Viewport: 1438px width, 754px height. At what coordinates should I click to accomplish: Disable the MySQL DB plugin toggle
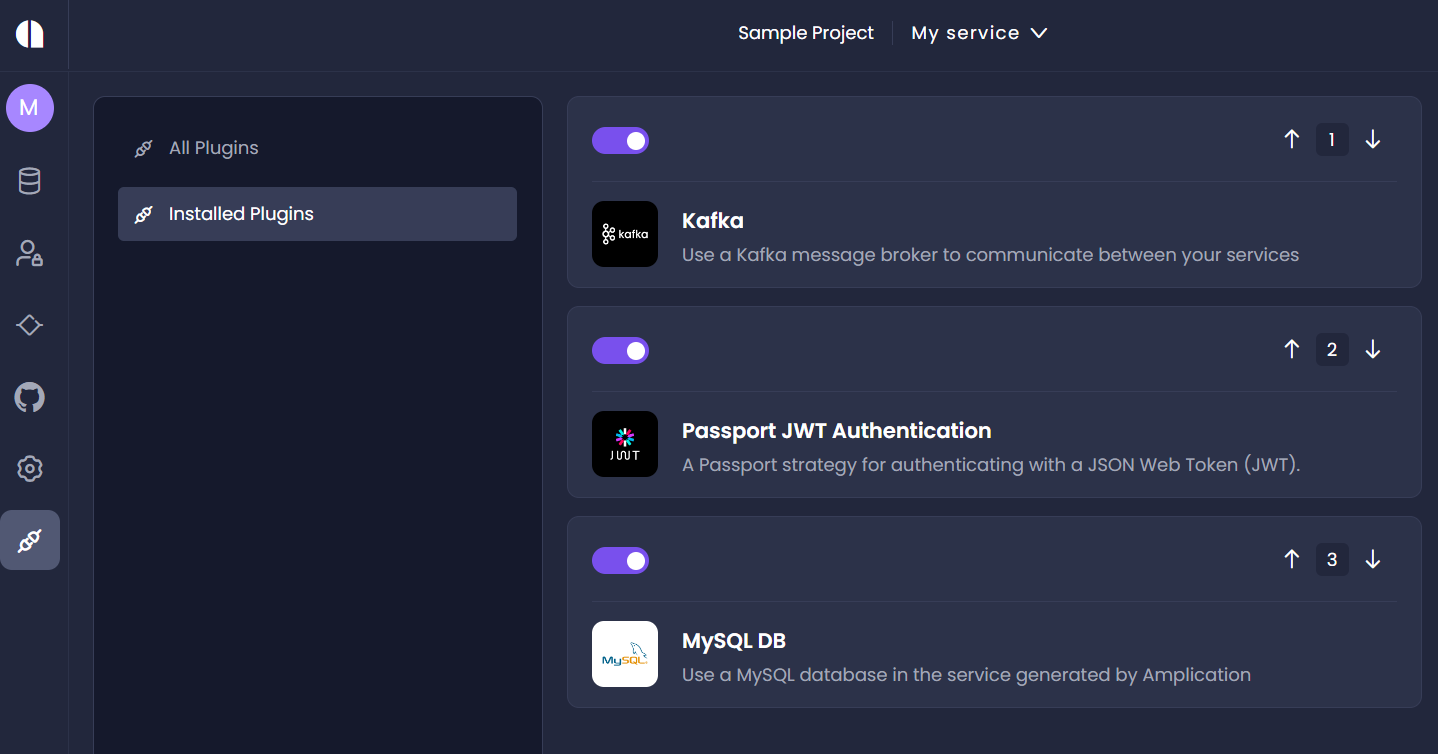pyautogui.click(x=620, y=561)
